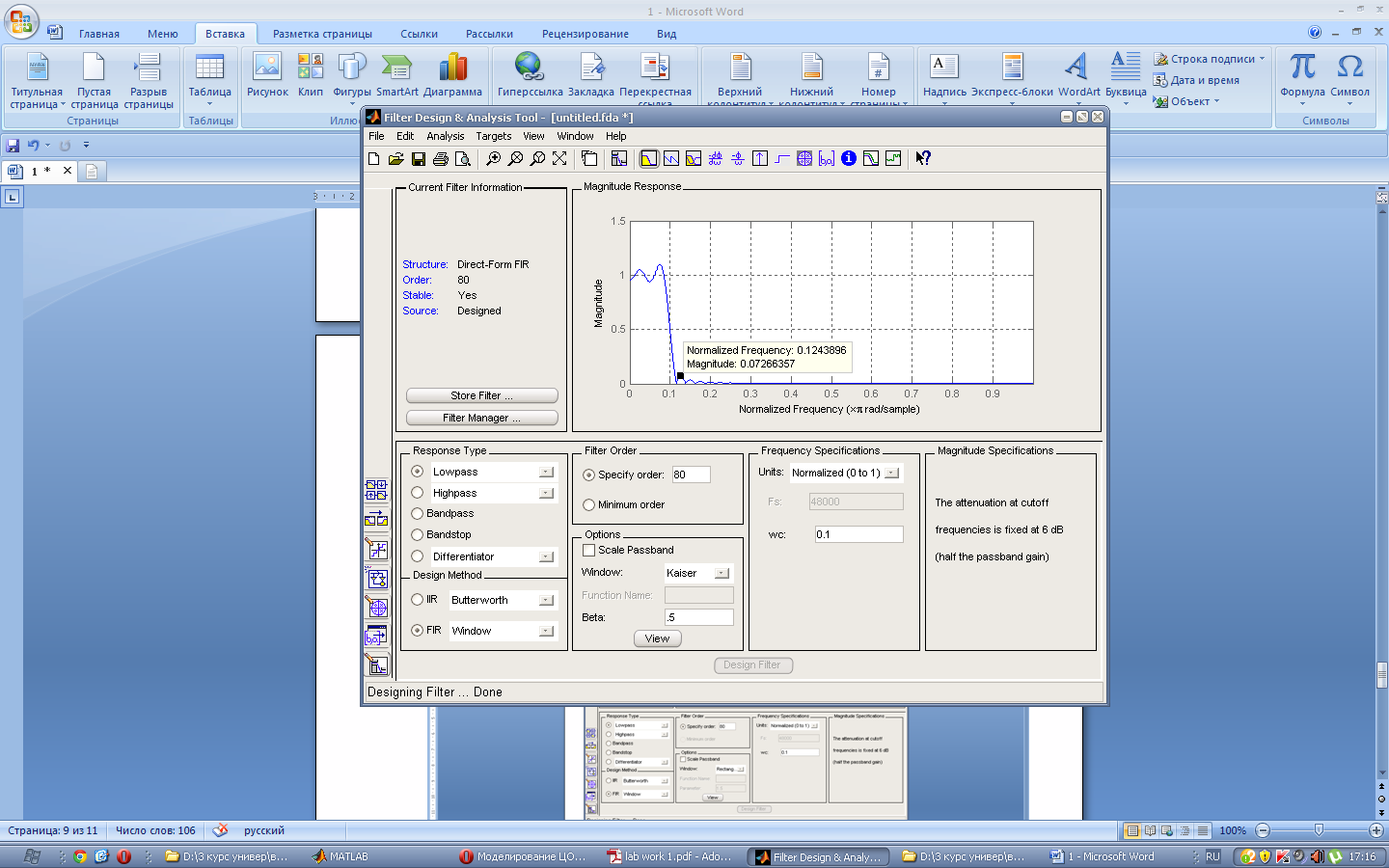Open IIR Butterworth method dropdown
Viewport: 1389px width, 868px height.
pyautogui.click(x=546, y=600)
